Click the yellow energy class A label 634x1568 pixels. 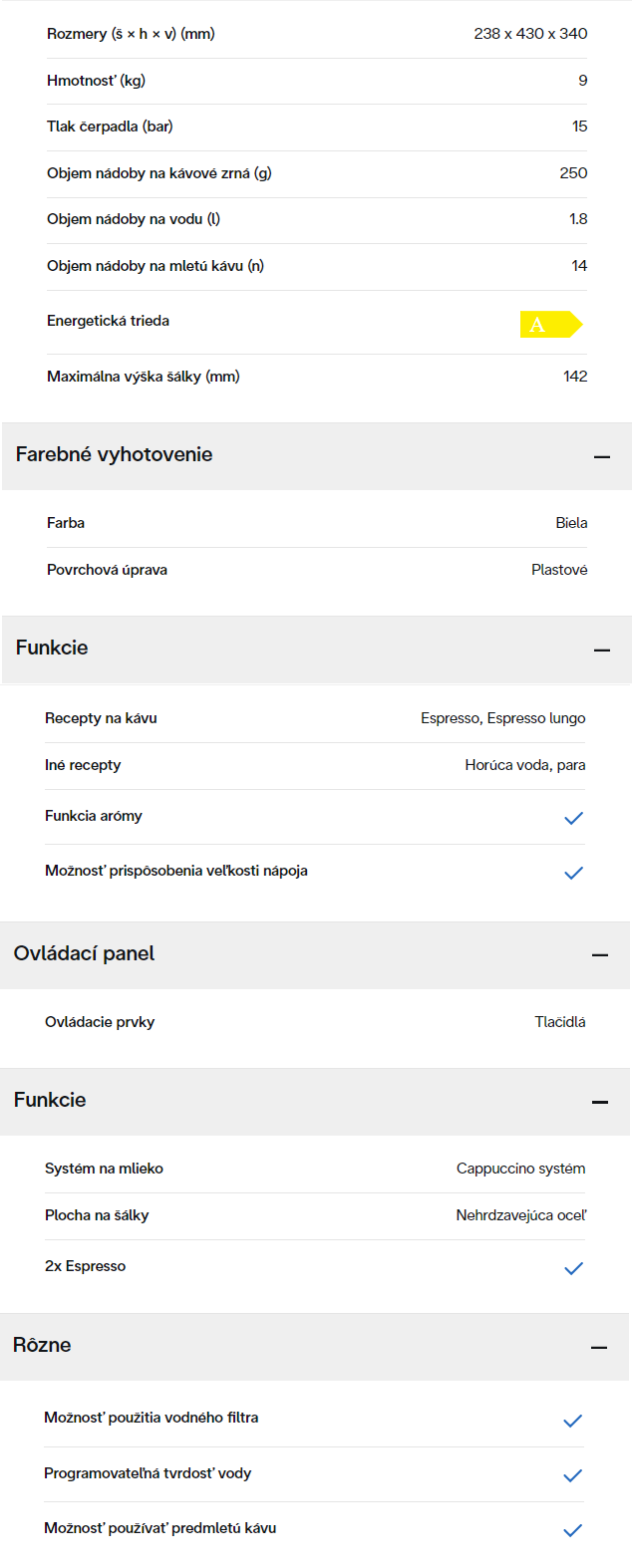click(551, 325)
